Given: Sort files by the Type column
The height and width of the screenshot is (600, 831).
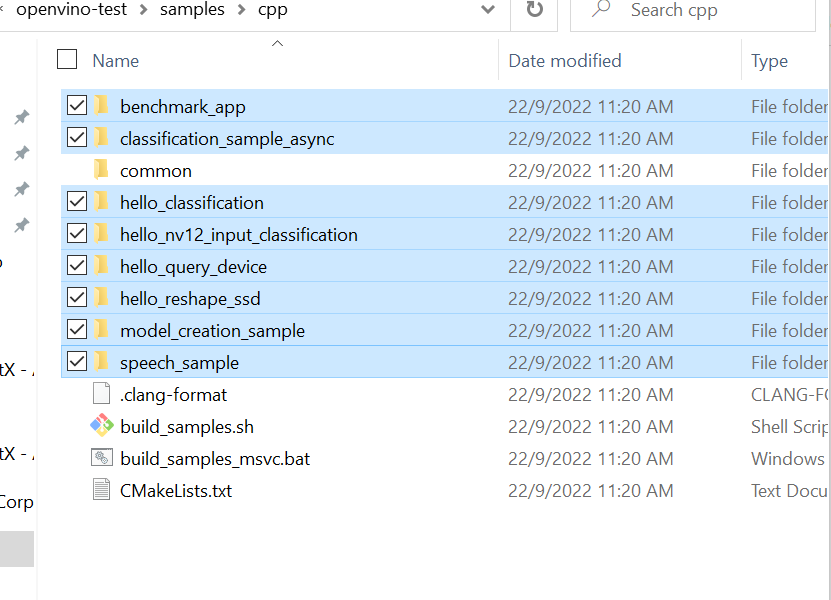Looking at the screenshot, I should point(769,61).
